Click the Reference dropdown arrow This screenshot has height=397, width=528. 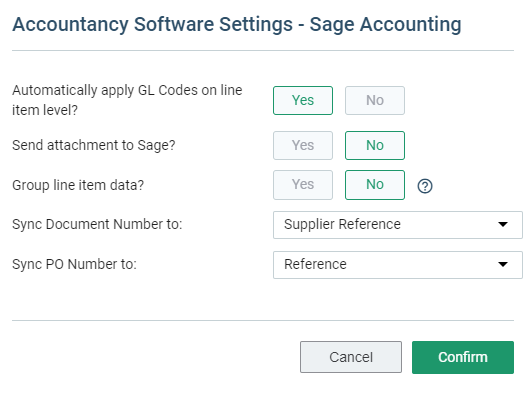pyautogui.click(x=503, y=265)
